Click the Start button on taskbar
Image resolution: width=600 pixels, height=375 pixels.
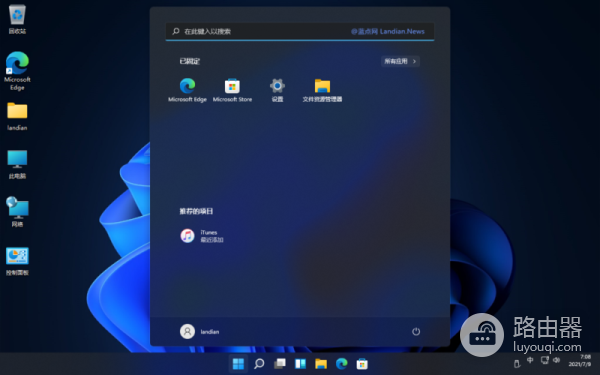(238, 364)
